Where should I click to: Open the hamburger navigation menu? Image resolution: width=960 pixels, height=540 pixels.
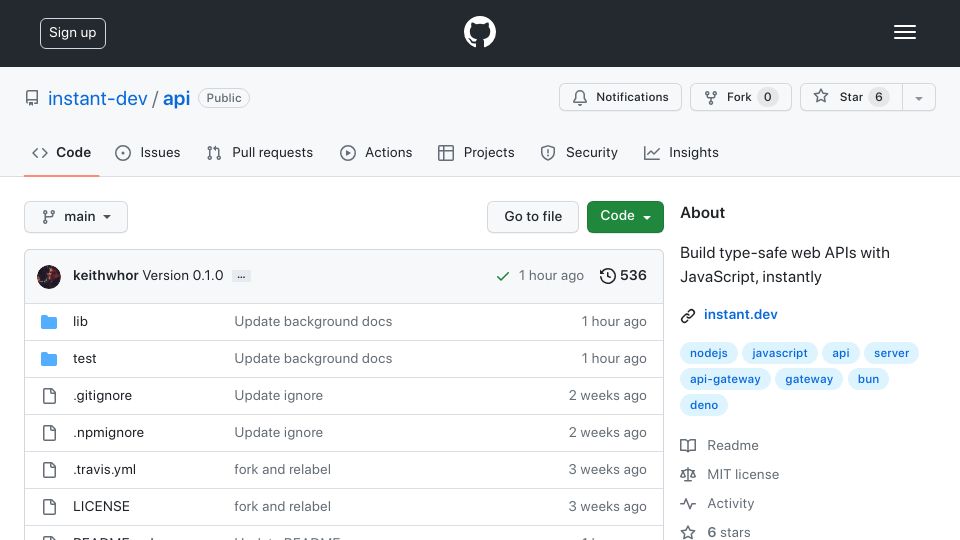click(904, 32)
